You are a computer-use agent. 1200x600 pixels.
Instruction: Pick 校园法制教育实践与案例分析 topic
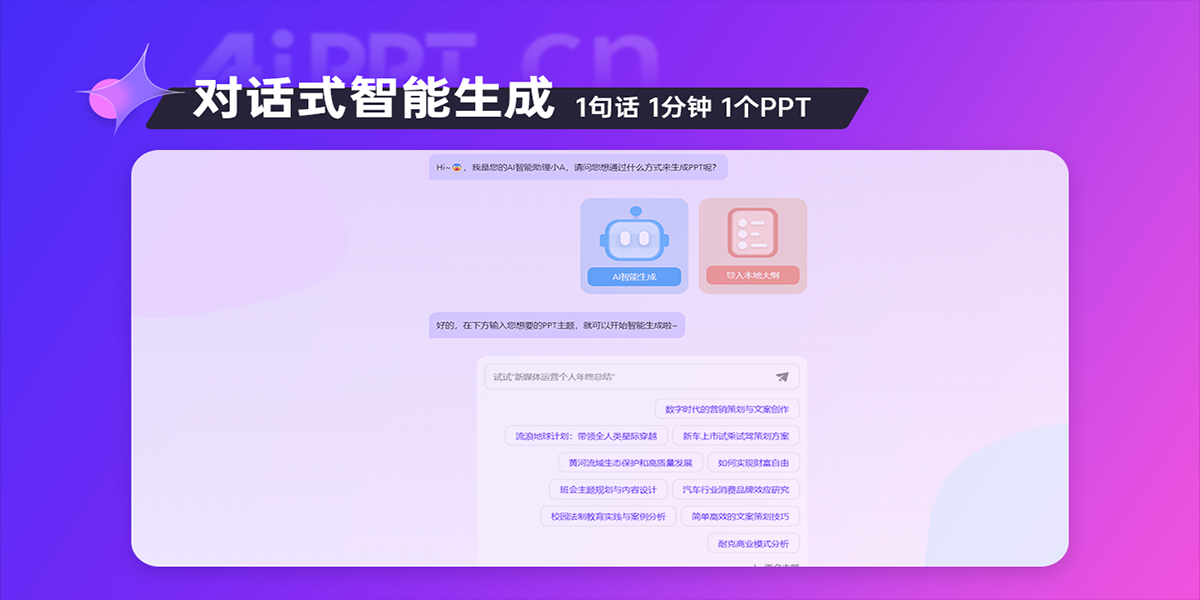(x=608, y=517)
